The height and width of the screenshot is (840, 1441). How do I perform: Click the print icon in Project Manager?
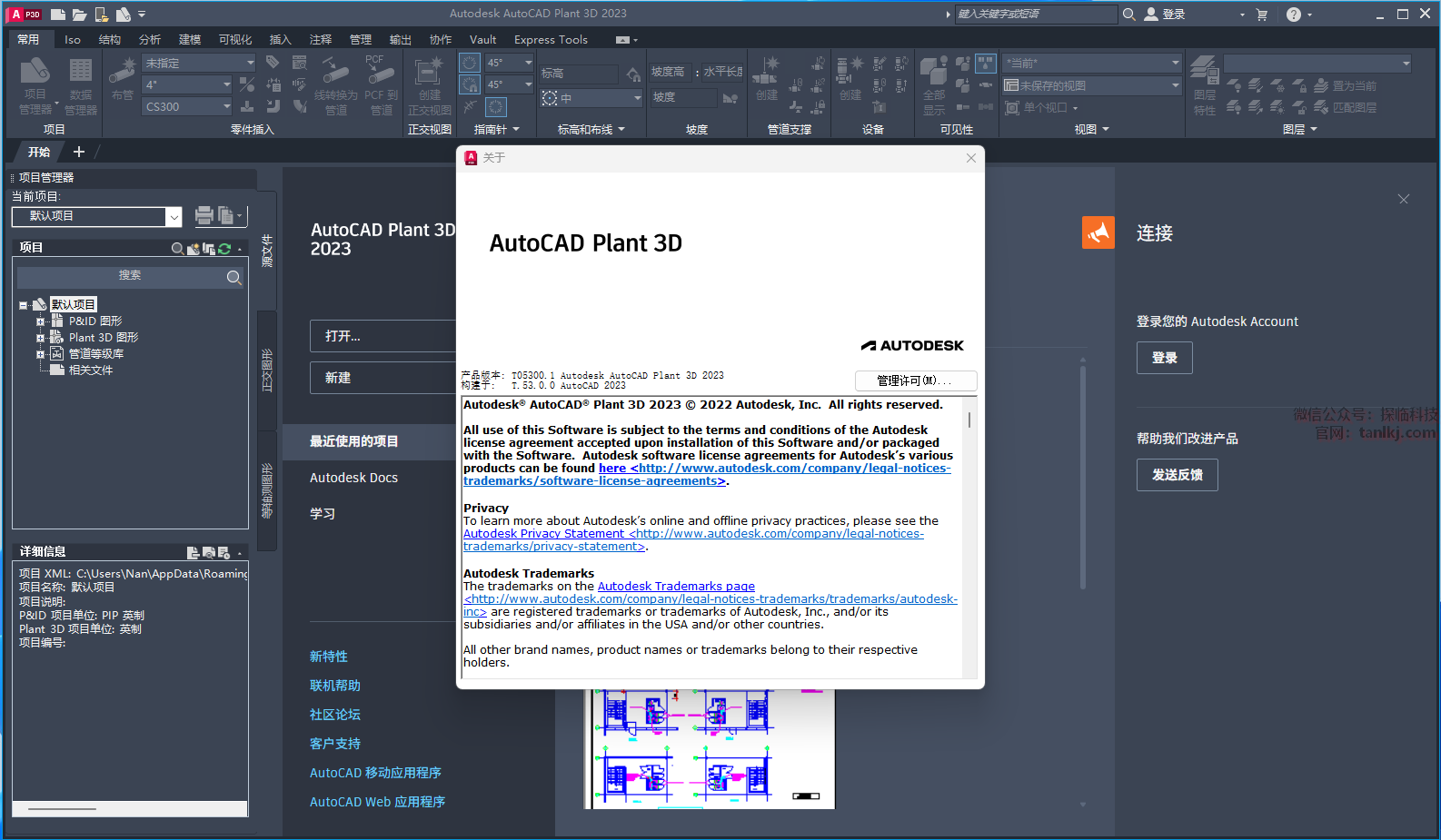pos(204,215)
